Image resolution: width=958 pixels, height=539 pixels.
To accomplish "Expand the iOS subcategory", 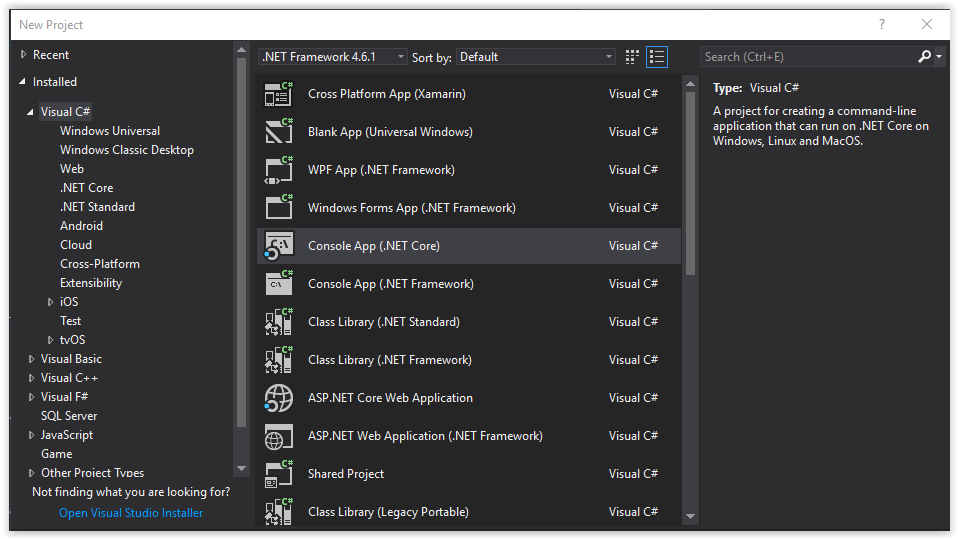I will pyautogui.click(x=51, y=302).
